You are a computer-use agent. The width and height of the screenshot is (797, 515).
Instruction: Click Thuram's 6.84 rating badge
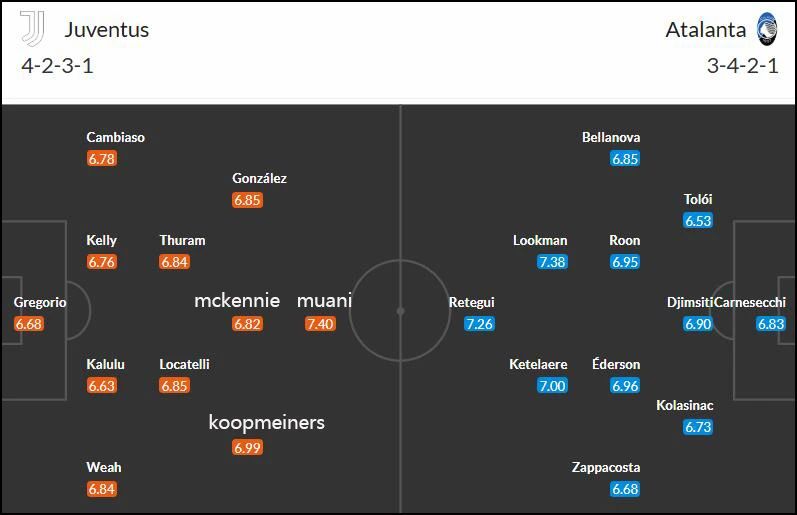pos(174,262)
